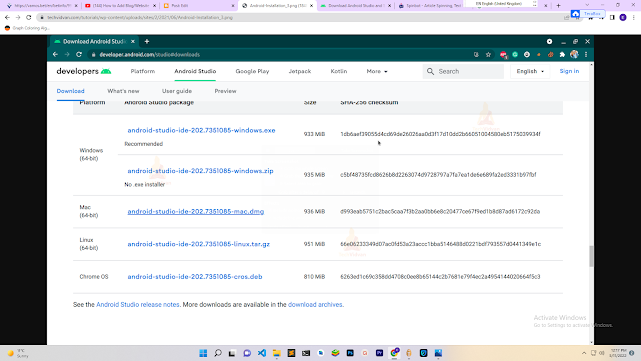This screenshot has height=361, width=641.
Task: Open the download archives link
Action: [315, 305]
